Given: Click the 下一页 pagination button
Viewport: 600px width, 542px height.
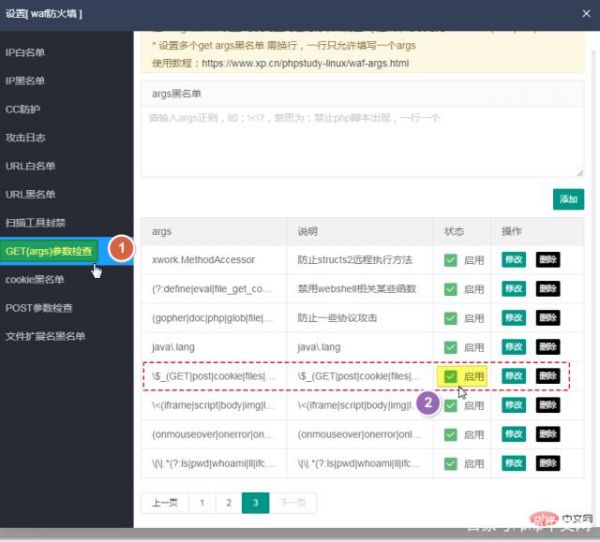Looking at the screenshot, I should coord(293,503).
